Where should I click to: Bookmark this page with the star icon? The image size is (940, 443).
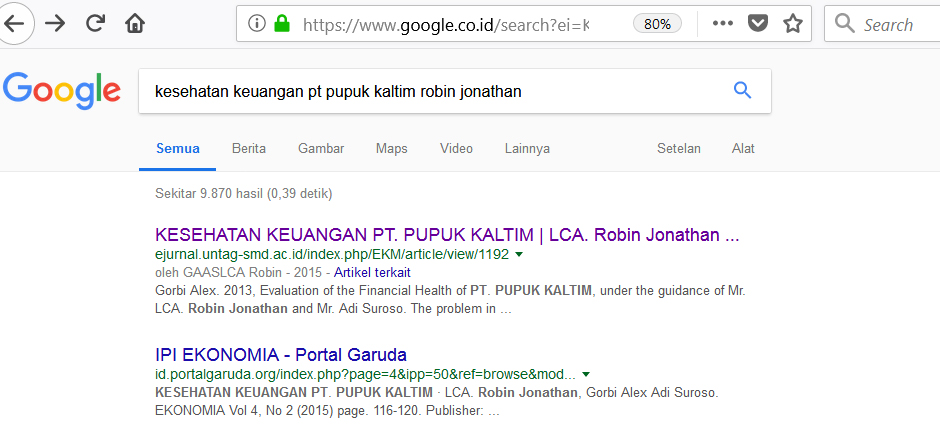[793, 24]
